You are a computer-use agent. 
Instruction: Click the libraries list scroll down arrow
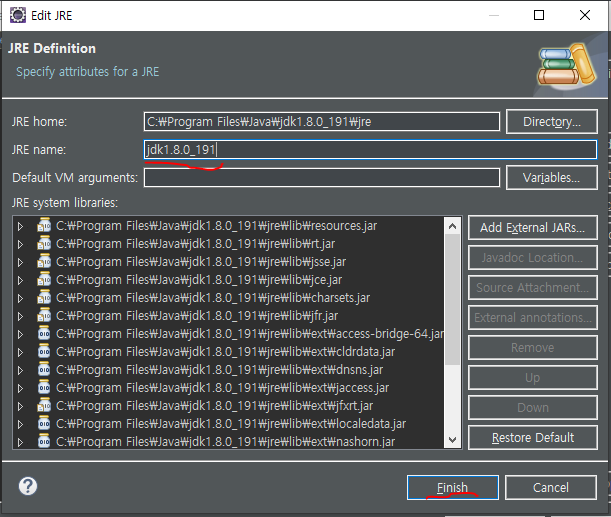(x=452, y=440)
